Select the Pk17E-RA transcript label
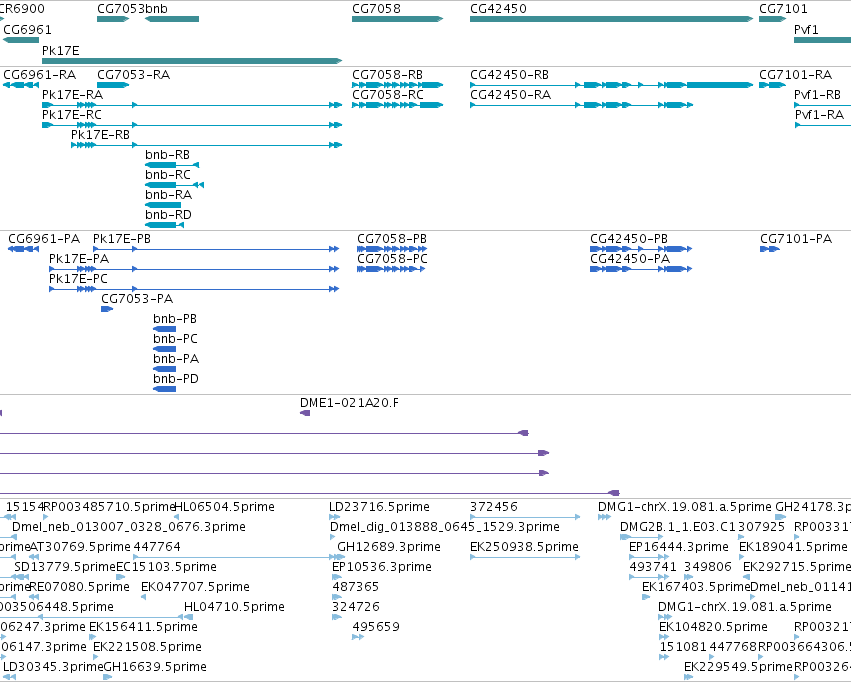851x682 pixels. pyautogui.click(x=72, y=95)
